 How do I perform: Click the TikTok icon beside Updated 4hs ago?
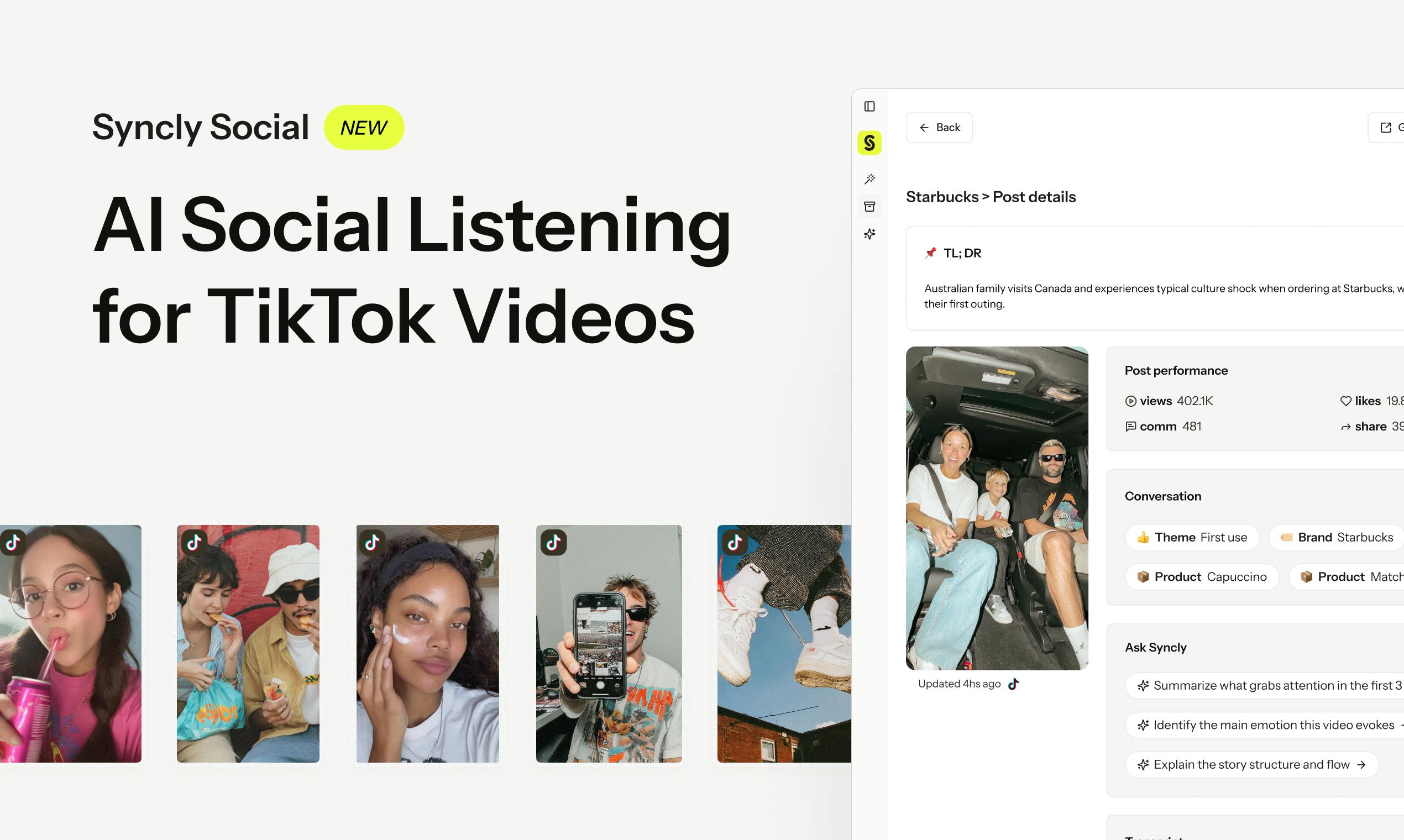pos(1013,684)
